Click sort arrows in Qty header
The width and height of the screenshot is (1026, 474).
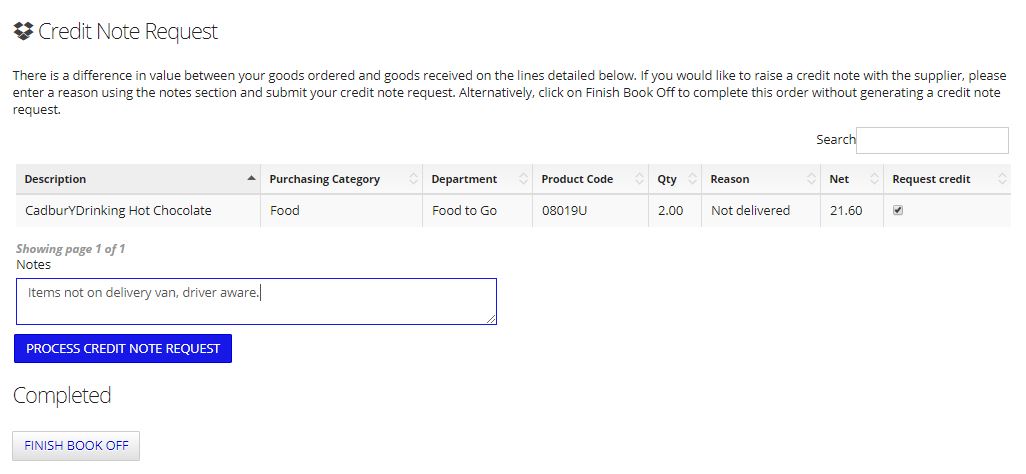click(x=692, y=179)
